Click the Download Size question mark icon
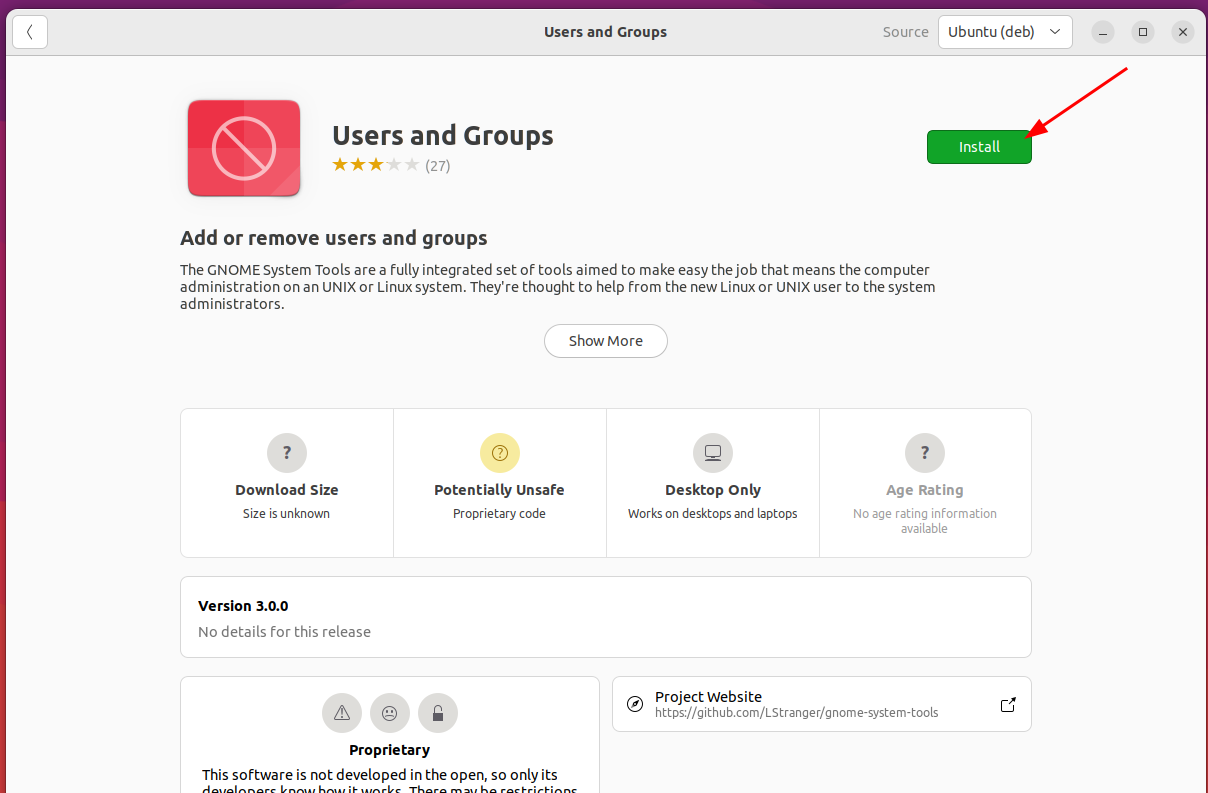Viewport: 1208px width, 793px height. pyautogui.click(x=286, y=452)
